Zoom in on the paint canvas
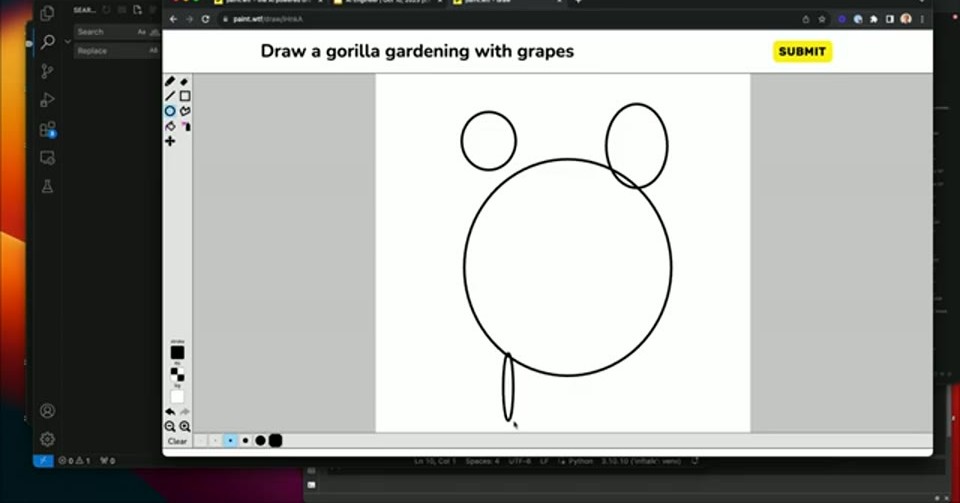 pos(184,427)
